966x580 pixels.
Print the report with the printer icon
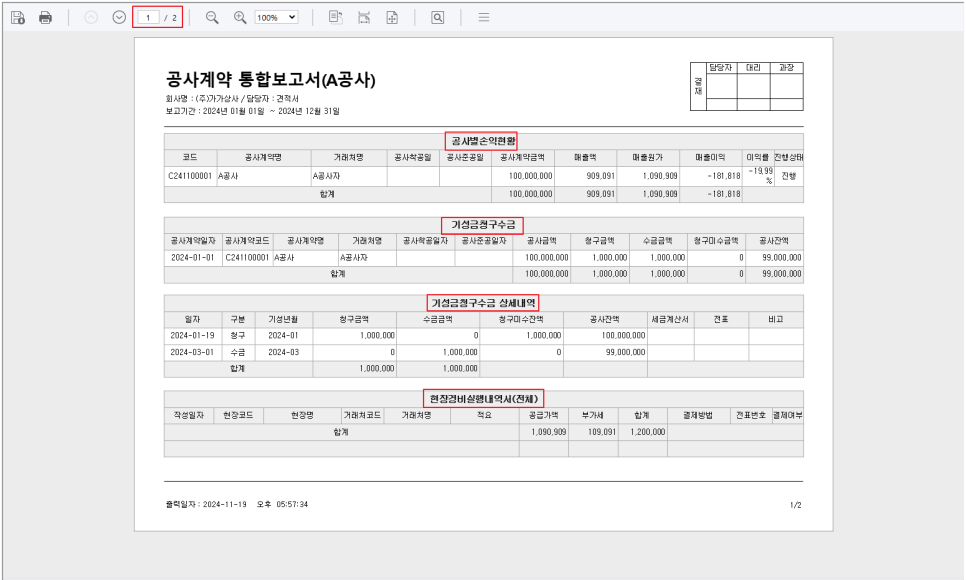[46, 17]
